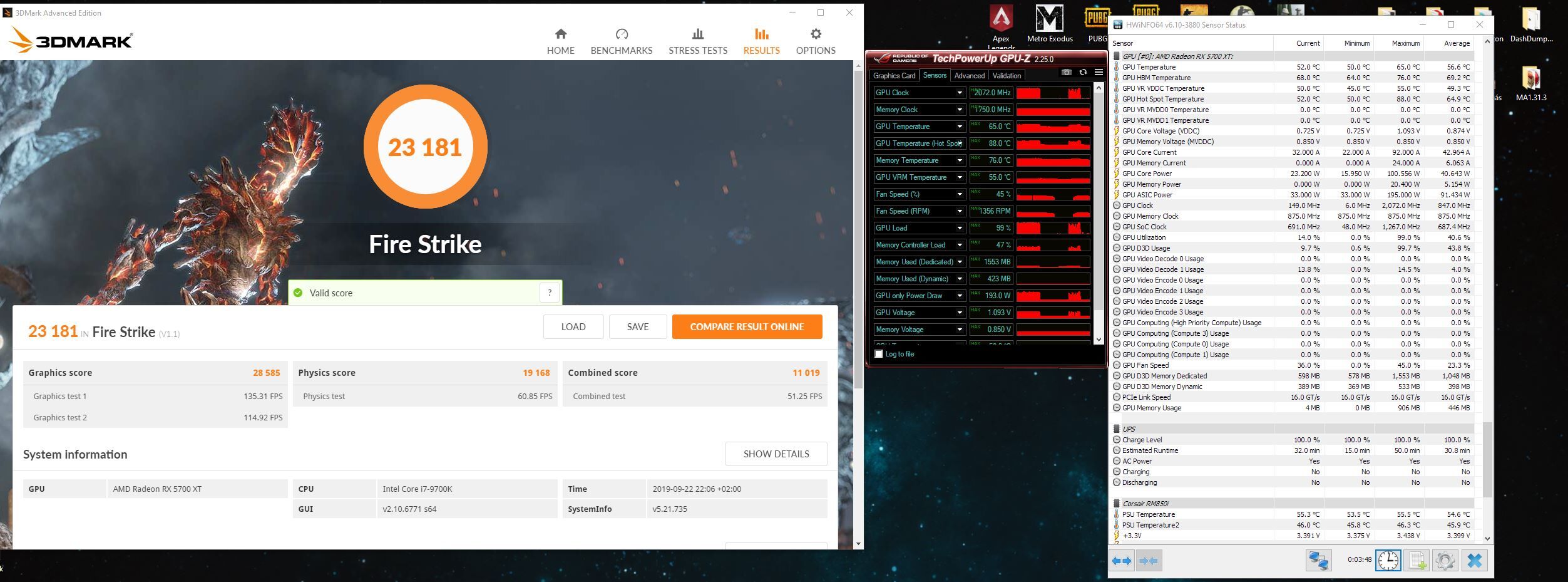The width and height of the screenshot is (1568, 582).
Task: Select GPU Hot Spot Temperature row in HWiNFO
Action: point(1293,99)
